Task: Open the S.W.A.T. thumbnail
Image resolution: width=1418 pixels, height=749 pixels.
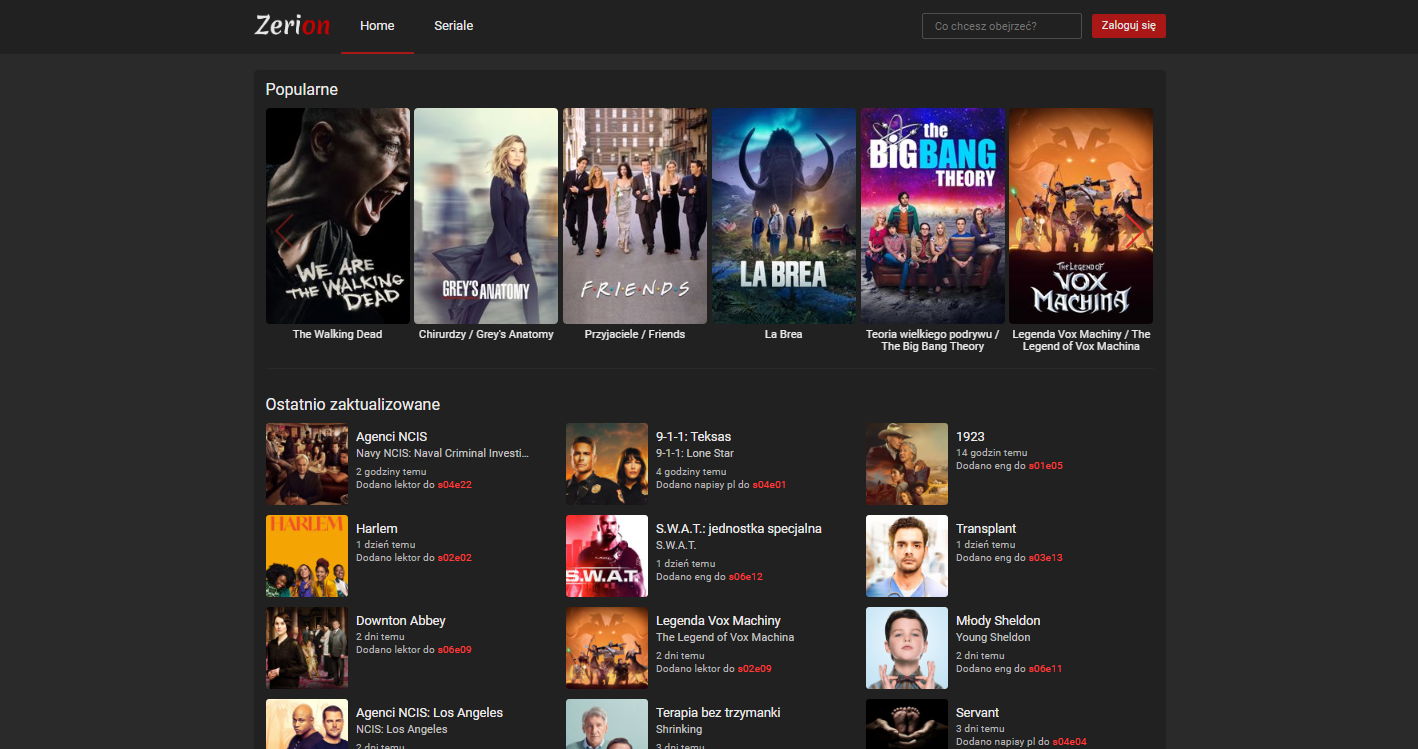Action: [x=607, y=556]
